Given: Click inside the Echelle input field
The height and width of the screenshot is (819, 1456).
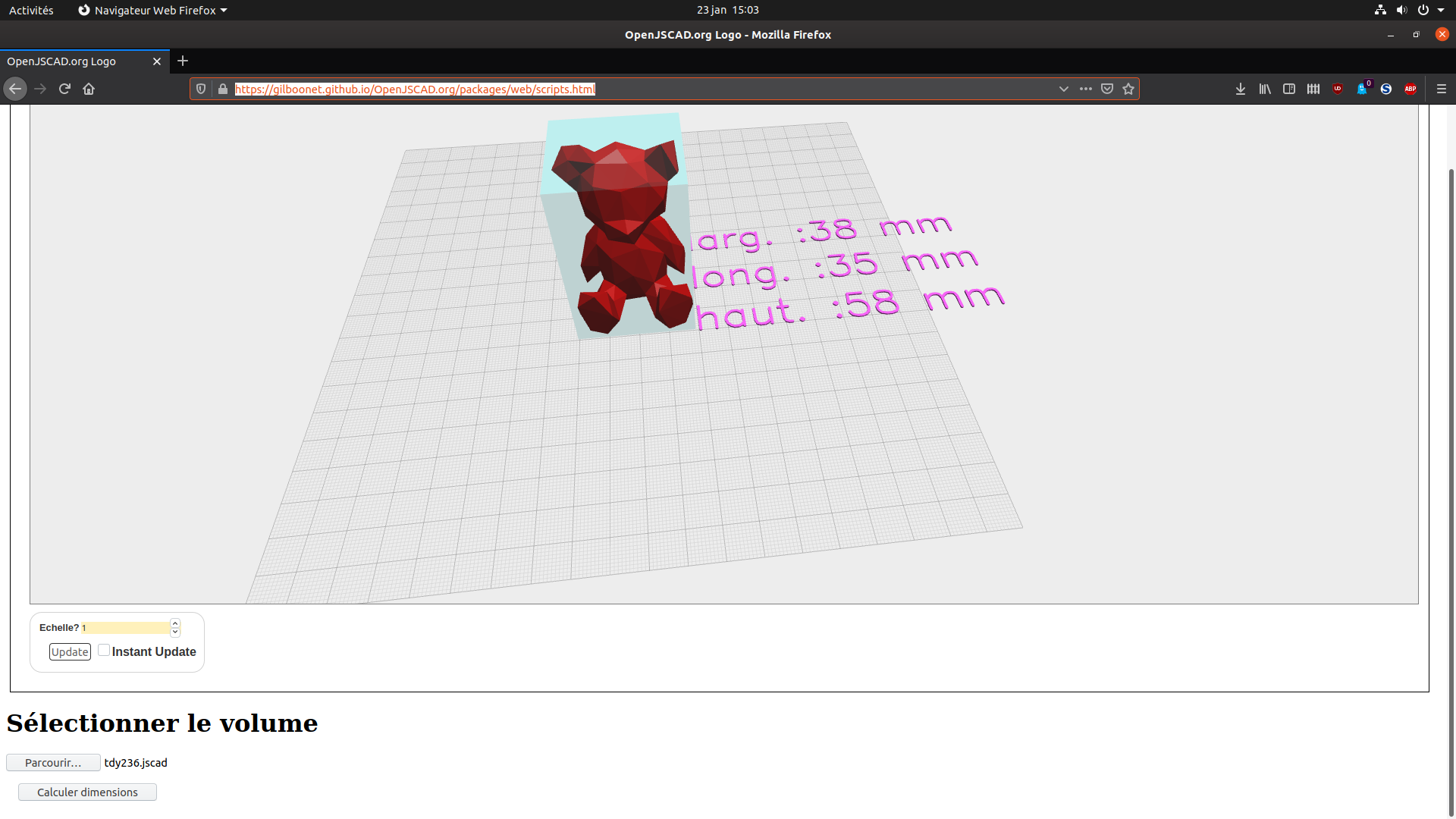Looking at the screenshot, I should 125,628.
